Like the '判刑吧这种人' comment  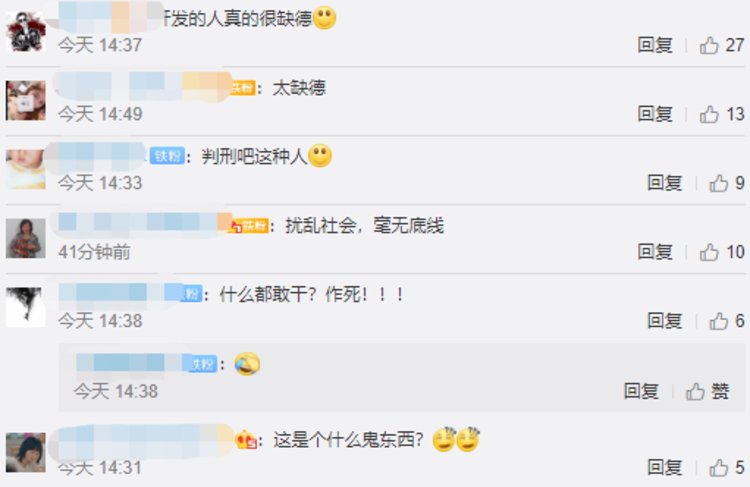pyautogui.click(x=718, y=183)
